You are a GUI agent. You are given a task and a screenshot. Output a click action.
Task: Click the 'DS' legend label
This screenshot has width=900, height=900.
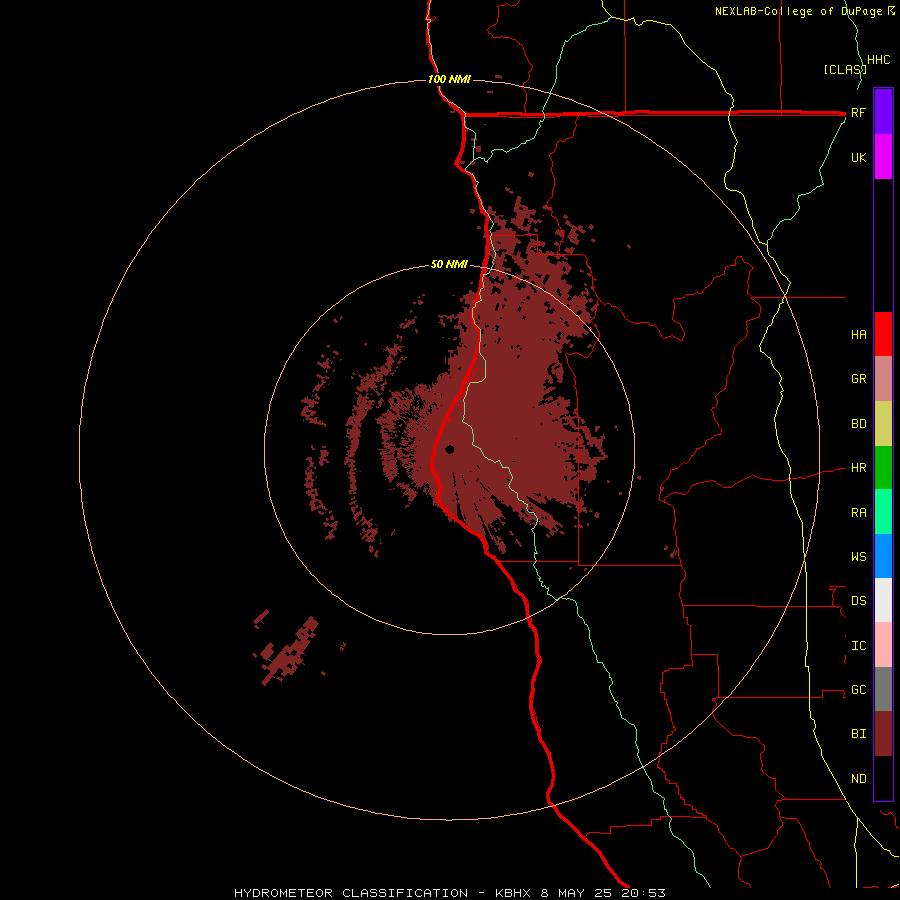click(x=858, y=601)
